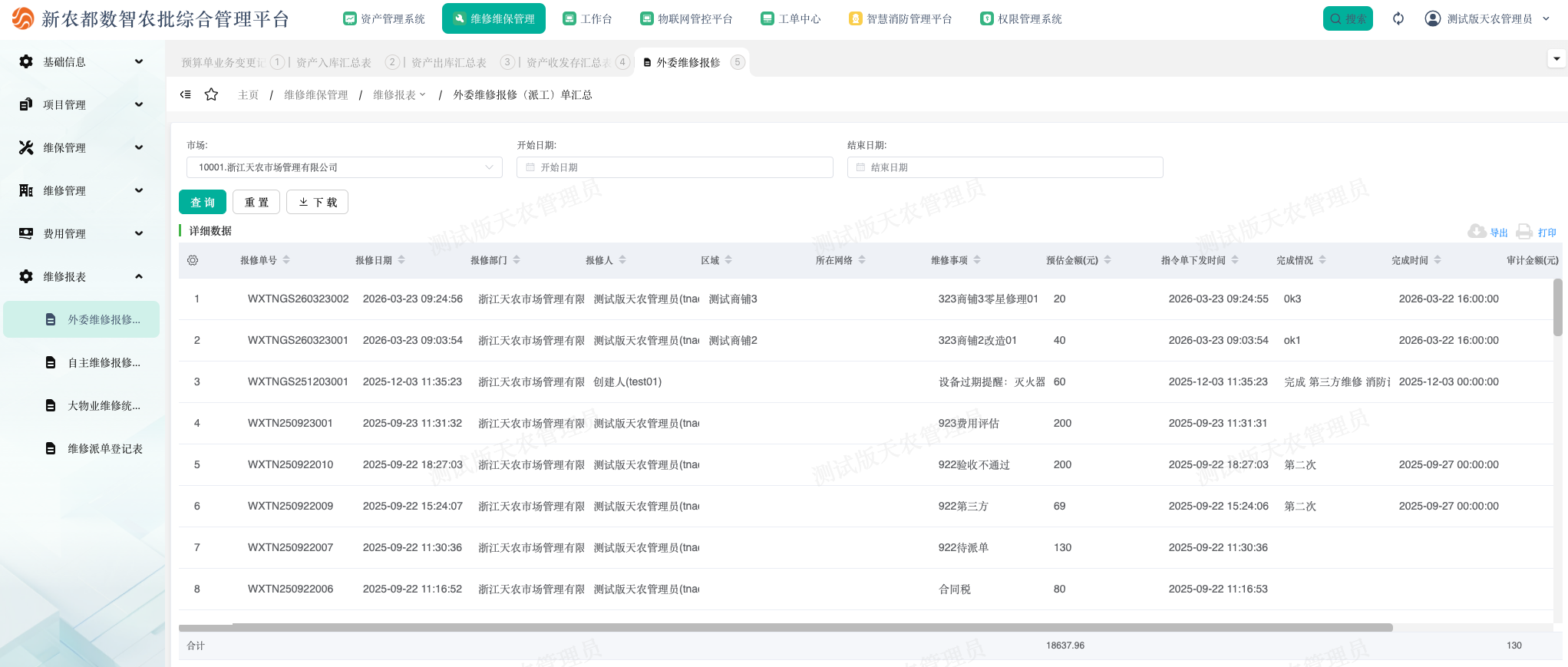Click the 打印 printer icon
1568x667 pixels.
(1524, 232)
